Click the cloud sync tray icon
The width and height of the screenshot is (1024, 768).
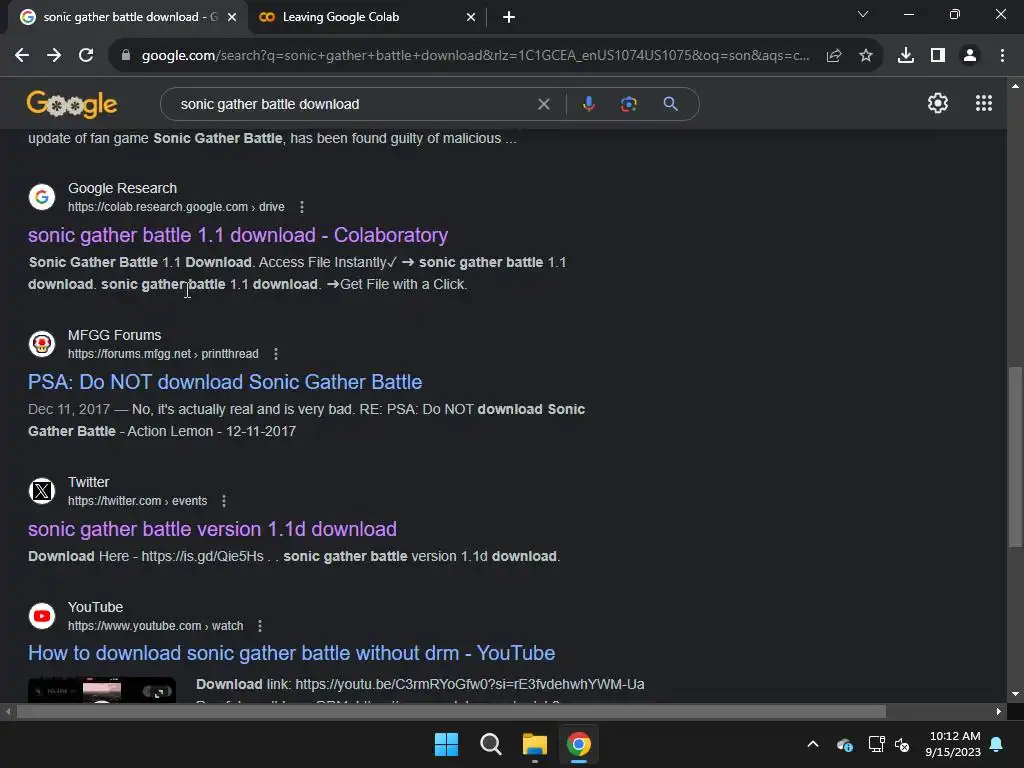[x=844, y=744]
